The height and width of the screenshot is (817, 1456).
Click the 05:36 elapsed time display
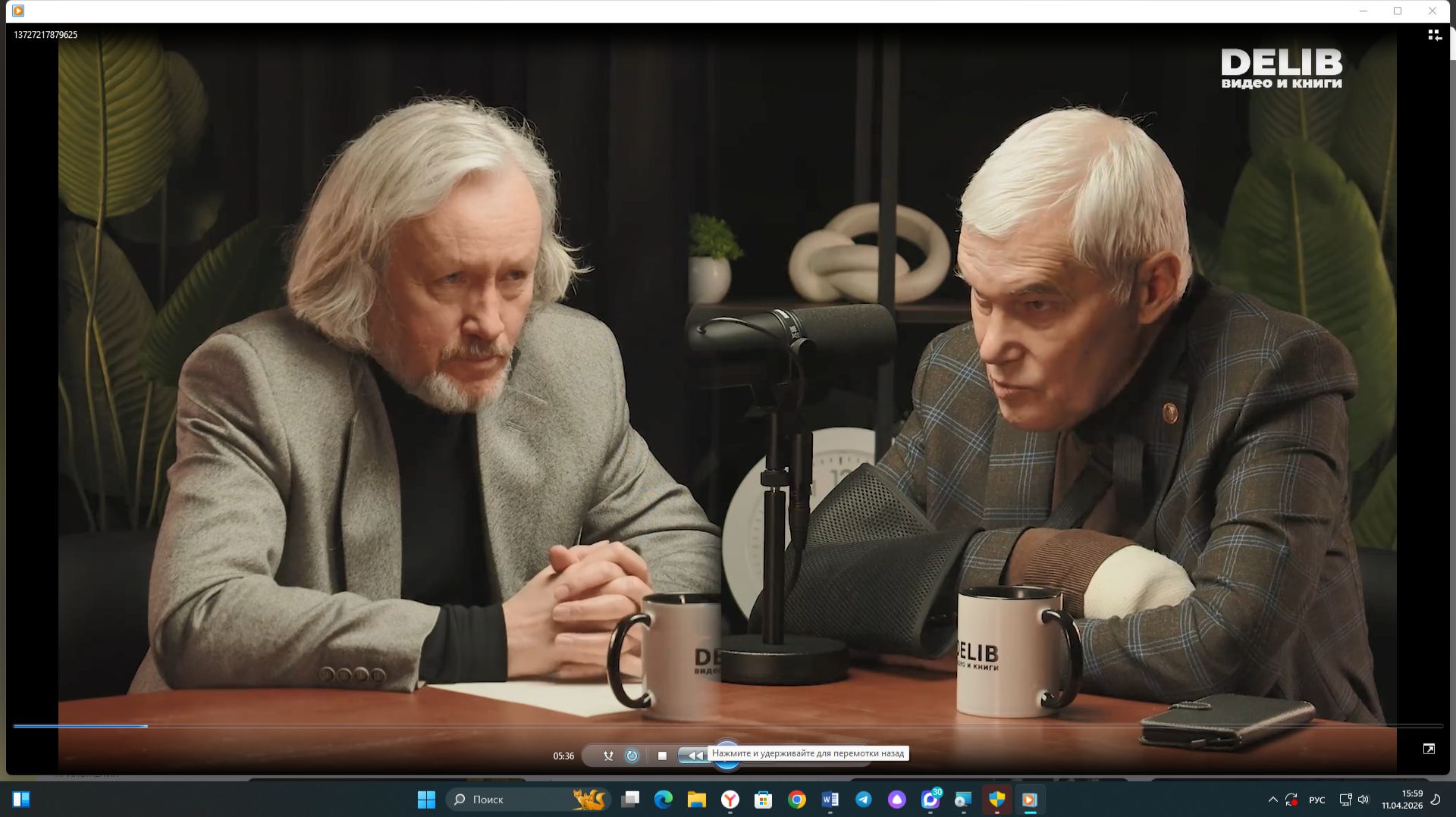[563, 756]
